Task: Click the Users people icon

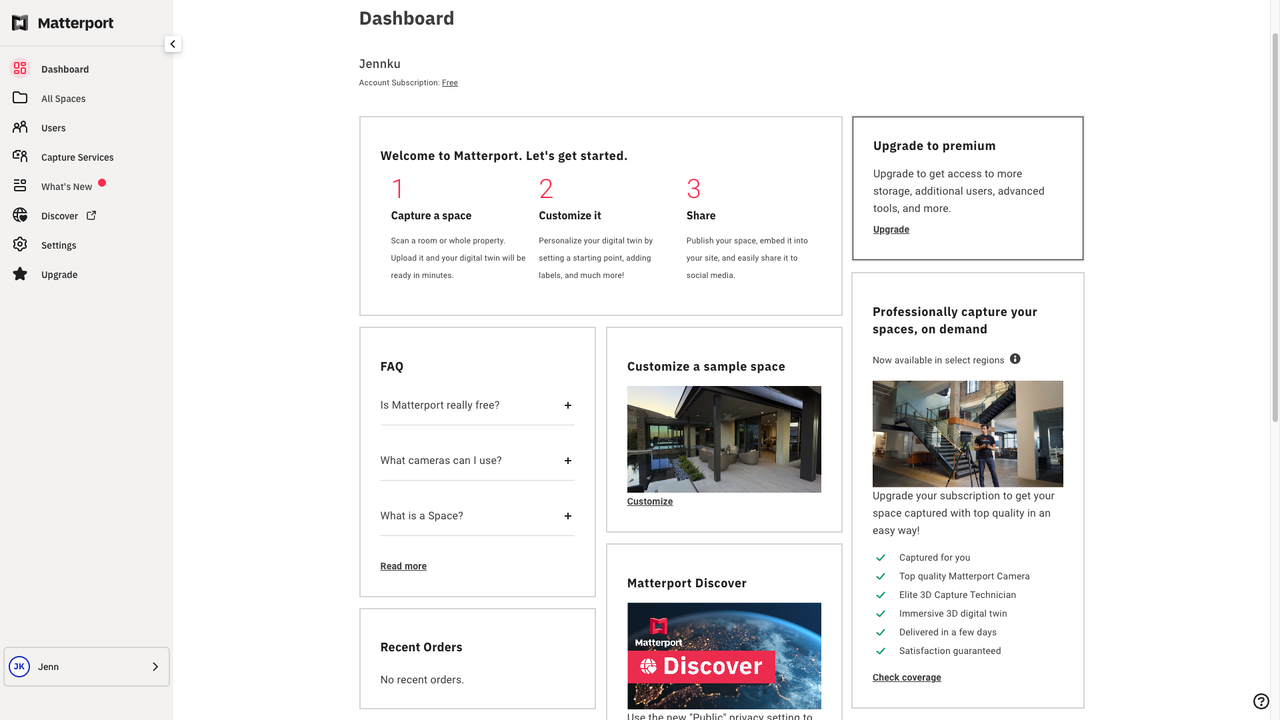Action: point(20,127)
